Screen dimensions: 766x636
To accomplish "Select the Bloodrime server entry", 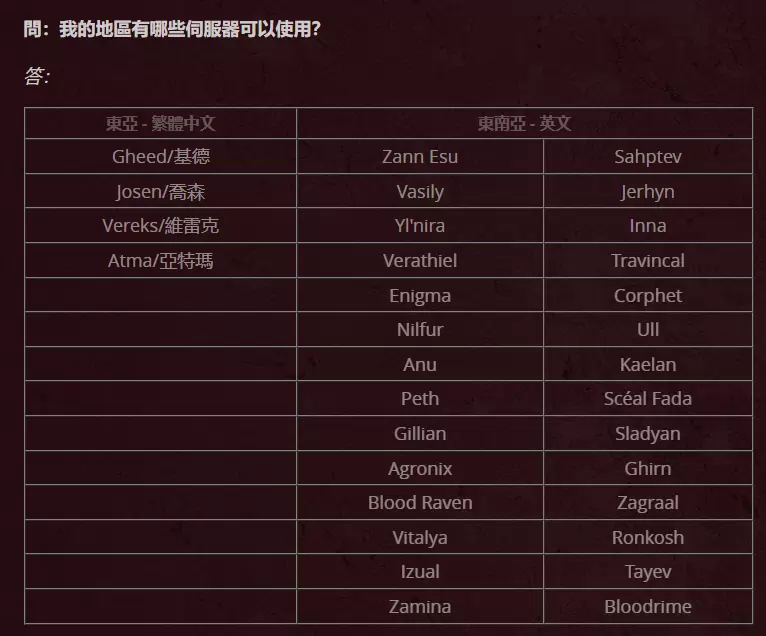I will tap(648, 607).
